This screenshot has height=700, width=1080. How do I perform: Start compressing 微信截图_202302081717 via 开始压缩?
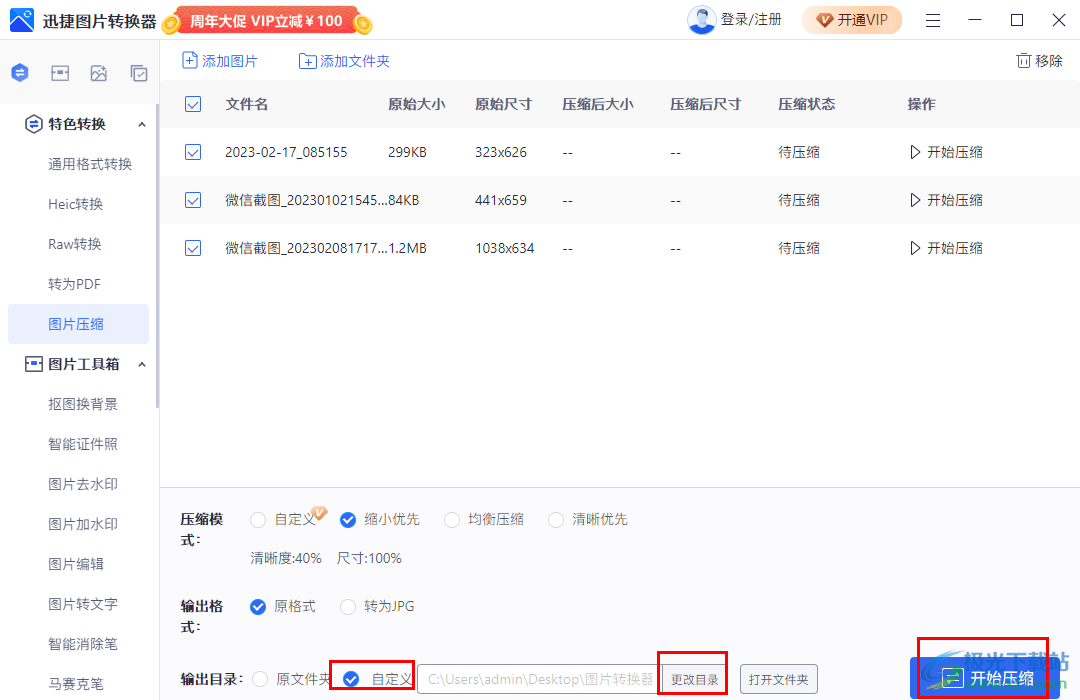click(946, 247)
